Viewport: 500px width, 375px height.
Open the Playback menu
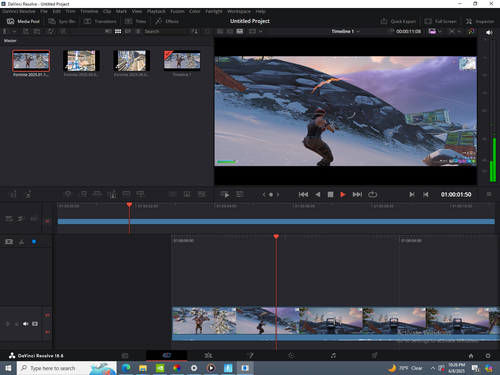tap(156, 11)
